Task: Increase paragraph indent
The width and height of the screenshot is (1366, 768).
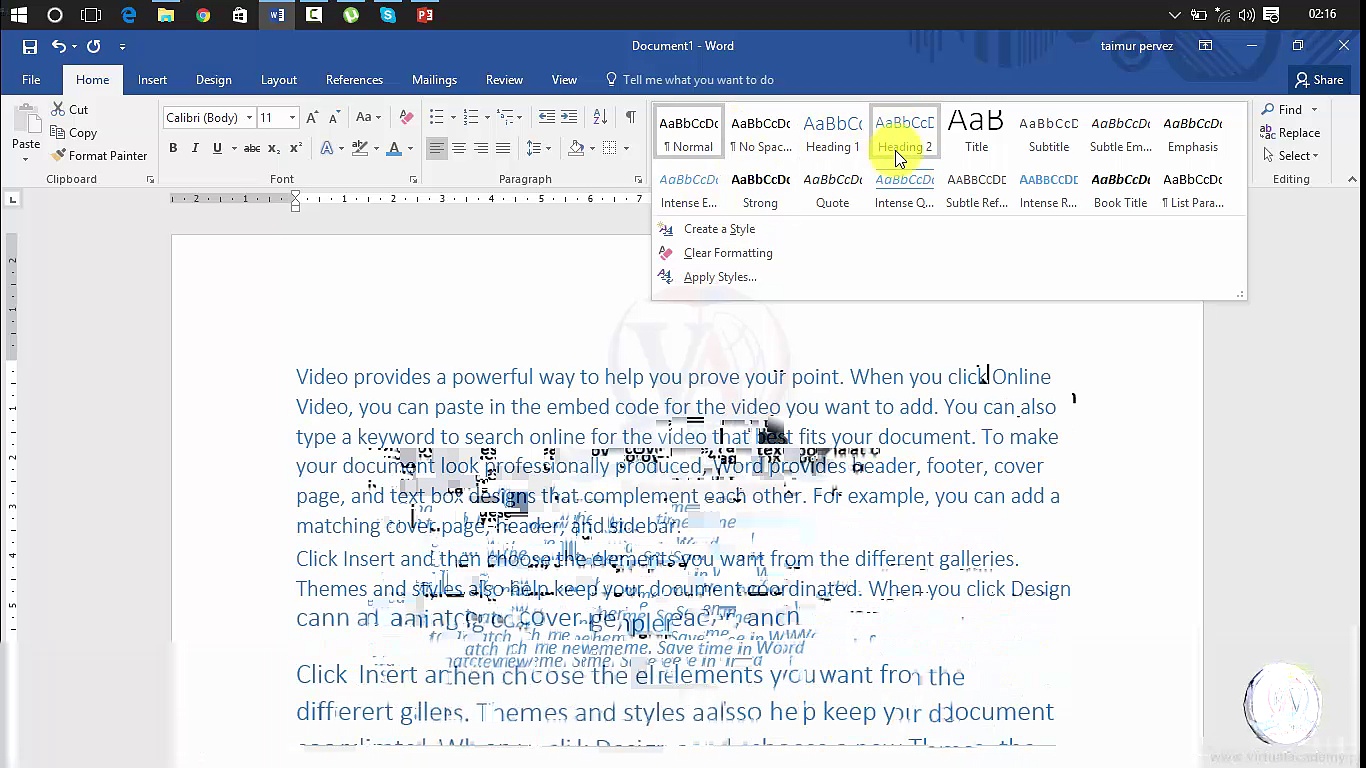Action: [x=569, y=118]
